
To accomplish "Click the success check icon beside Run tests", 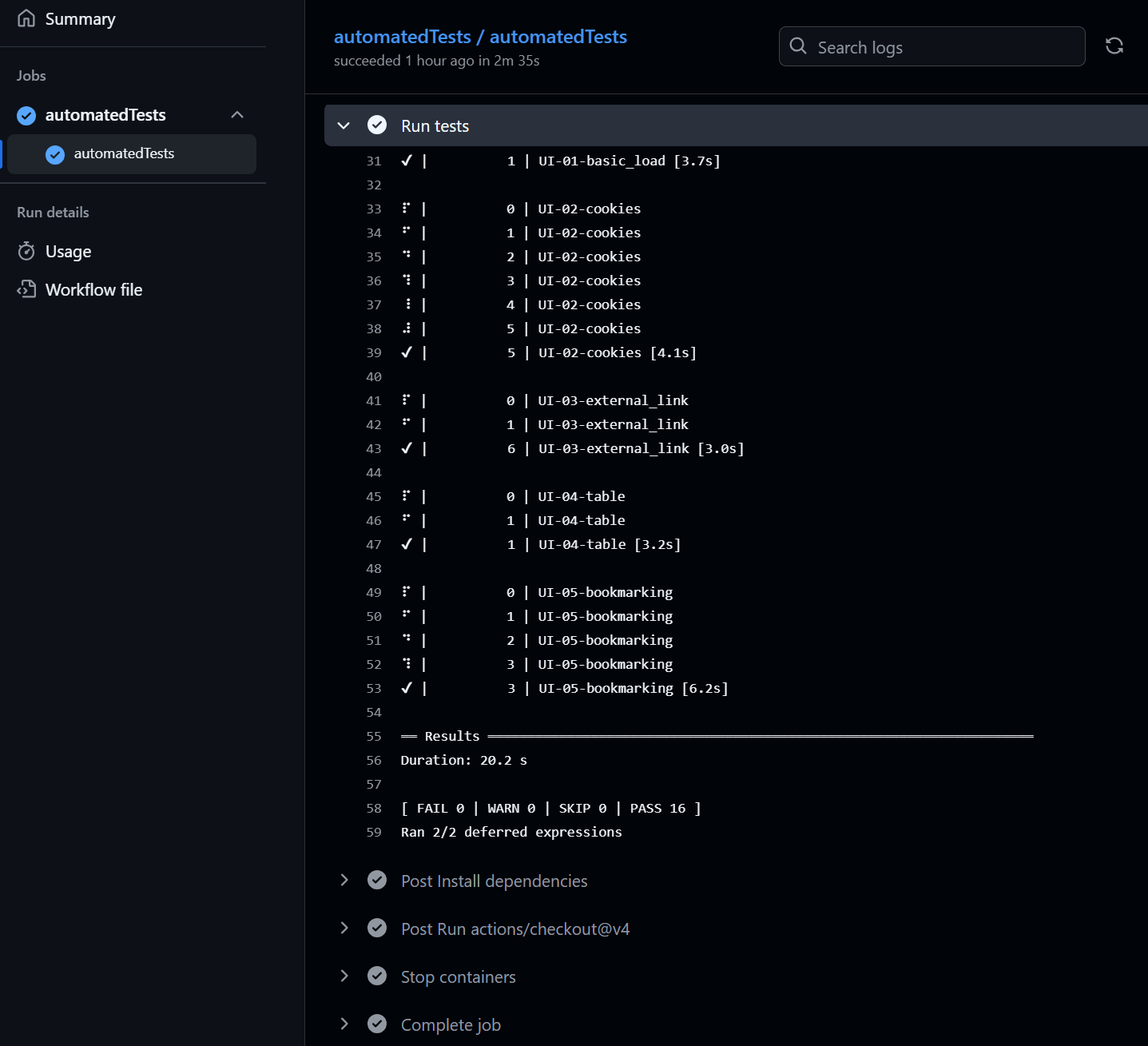I will [377, 125].
